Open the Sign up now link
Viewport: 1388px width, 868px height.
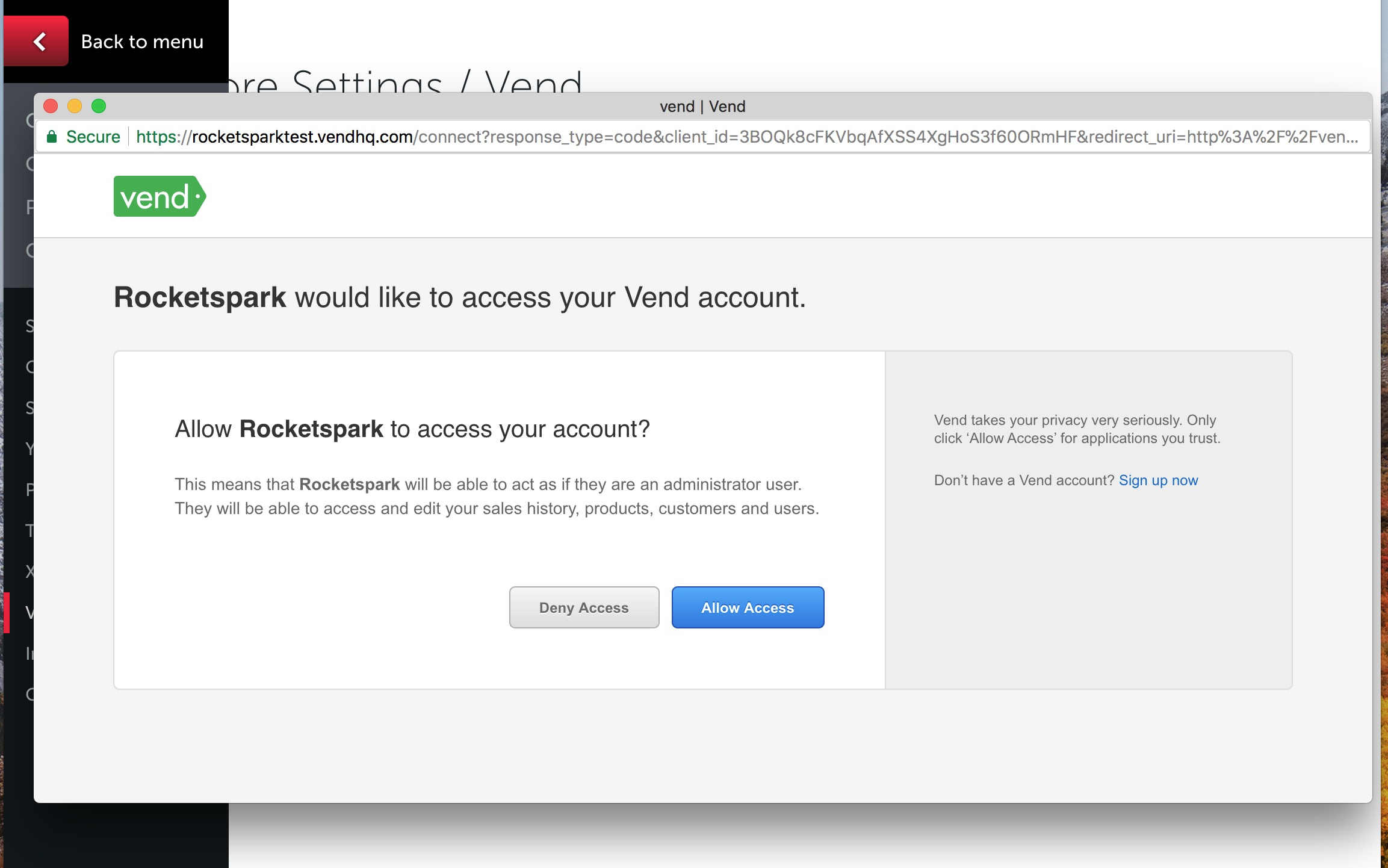pyautogui.click(x=1158, y=480)
